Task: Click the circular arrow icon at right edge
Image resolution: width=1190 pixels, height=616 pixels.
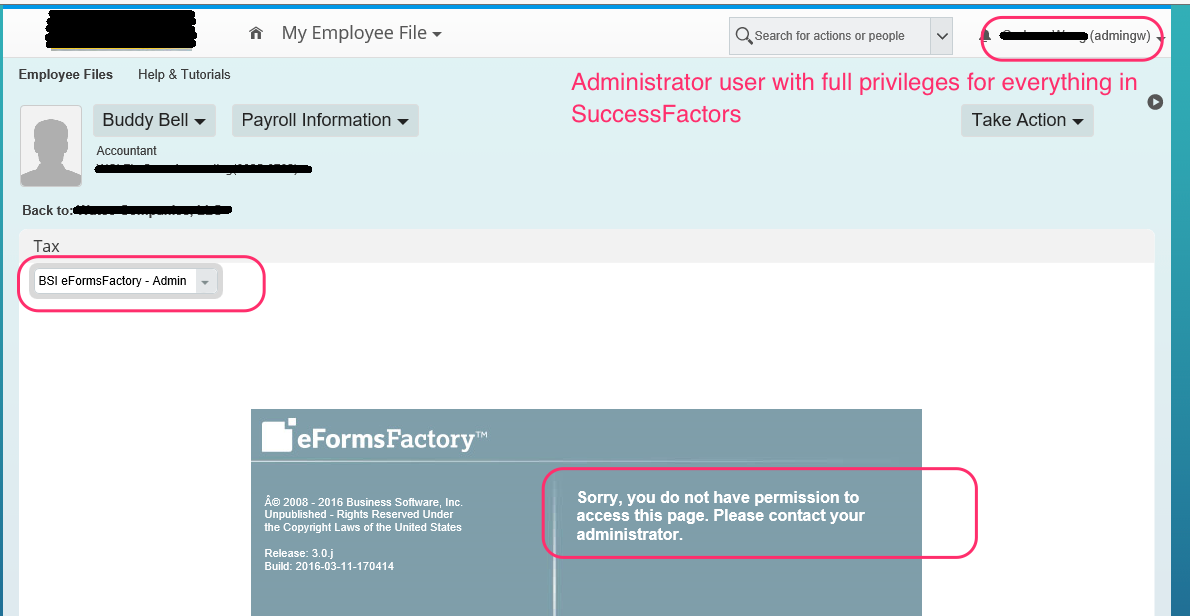Action: coord(1154,102)
